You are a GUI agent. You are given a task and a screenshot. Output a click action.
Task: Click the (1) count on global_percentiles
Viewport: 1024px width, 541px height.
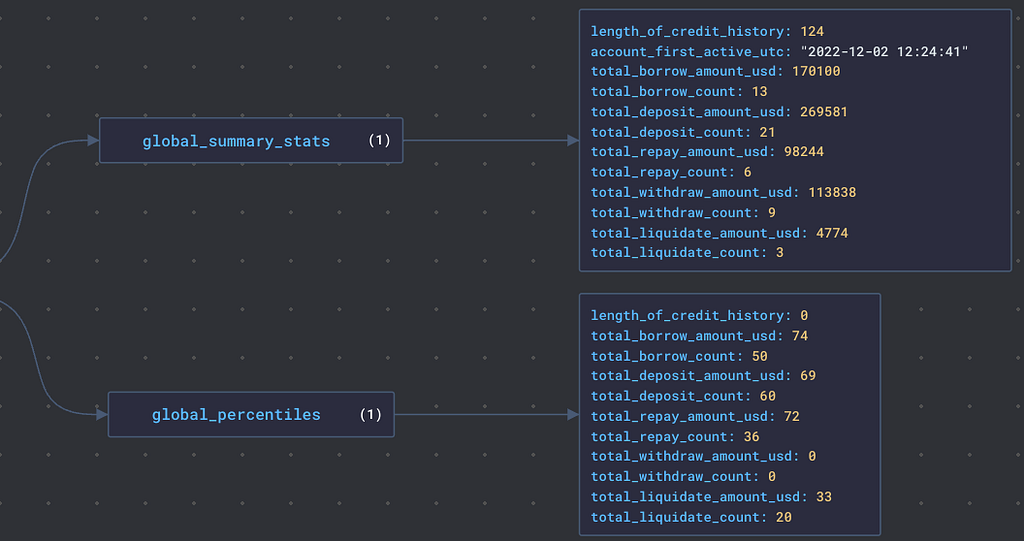point(371,414)
